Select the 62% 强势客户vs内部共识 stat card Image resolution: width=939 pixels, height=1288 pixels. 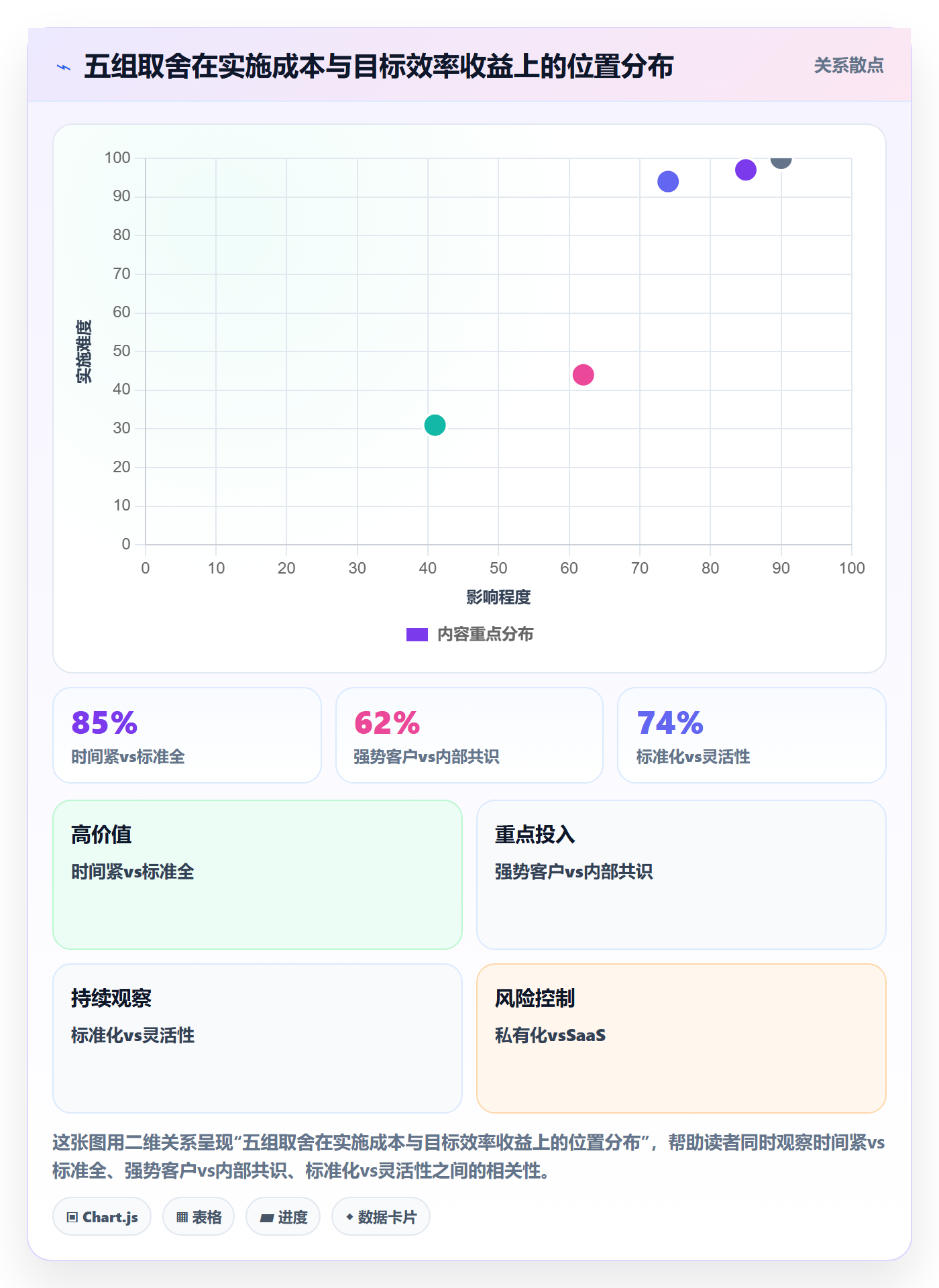click(x=469, y=735)
